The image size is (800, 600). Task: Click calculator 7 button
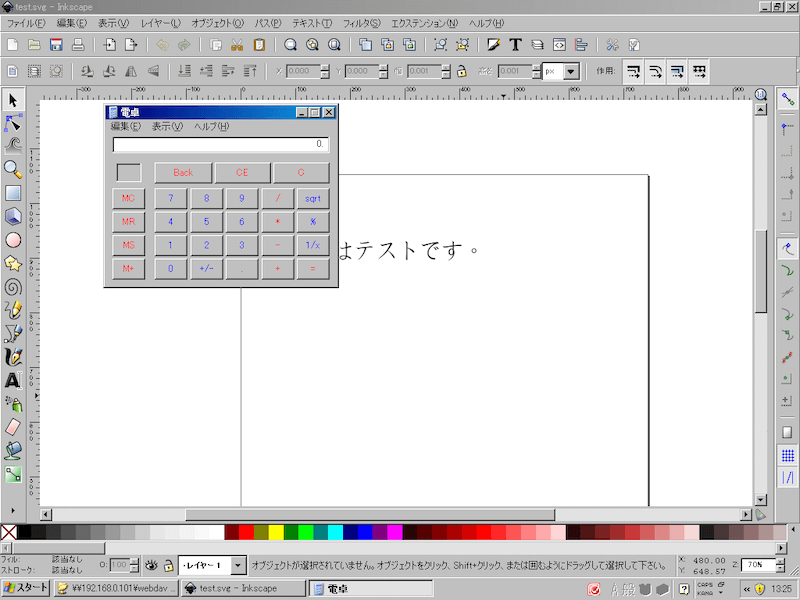point(170,198)
